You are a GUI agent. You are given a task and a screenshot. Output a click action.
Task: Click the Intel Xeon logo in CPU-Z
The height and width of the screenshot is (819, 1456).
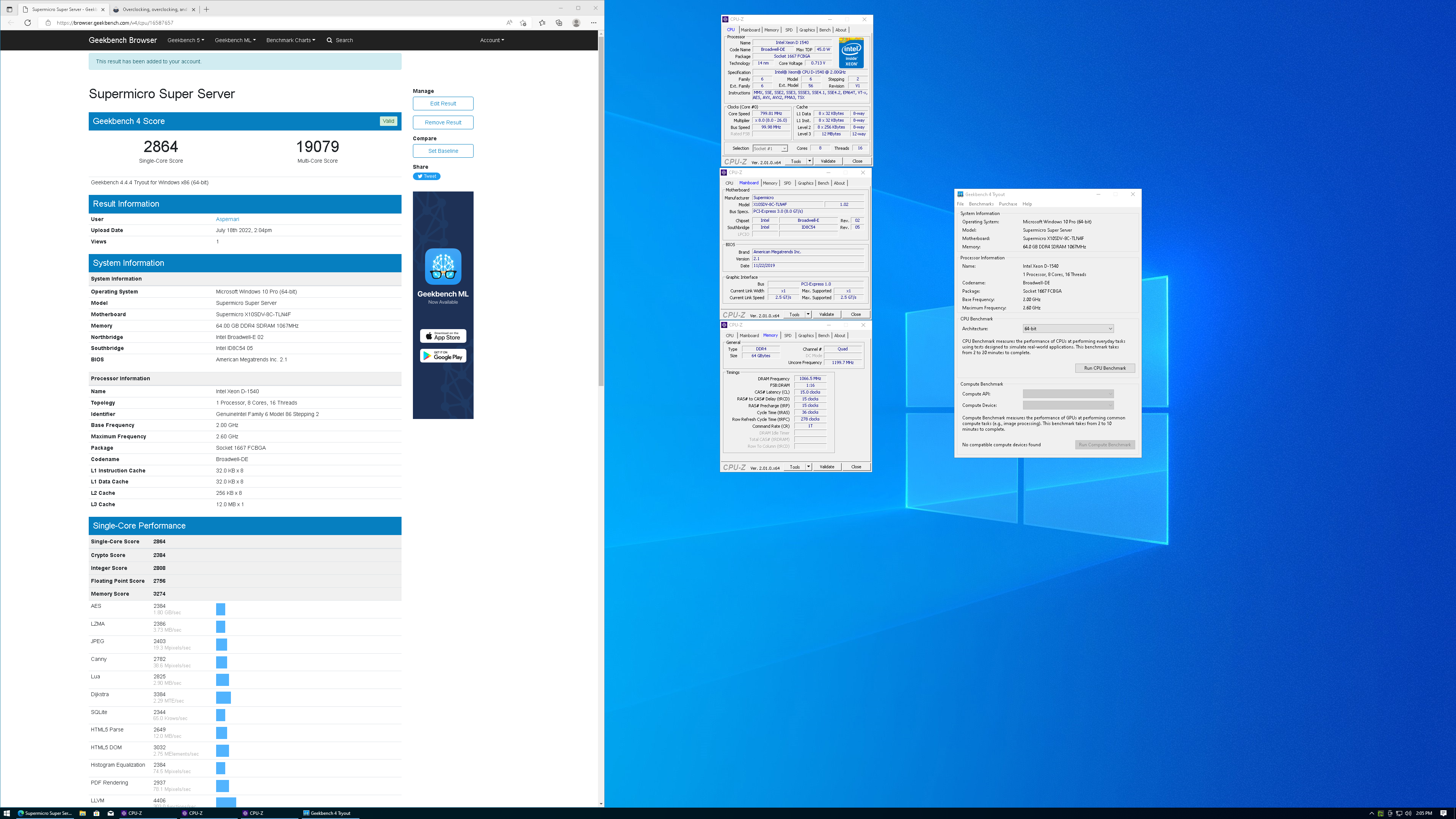coord(851,53)
